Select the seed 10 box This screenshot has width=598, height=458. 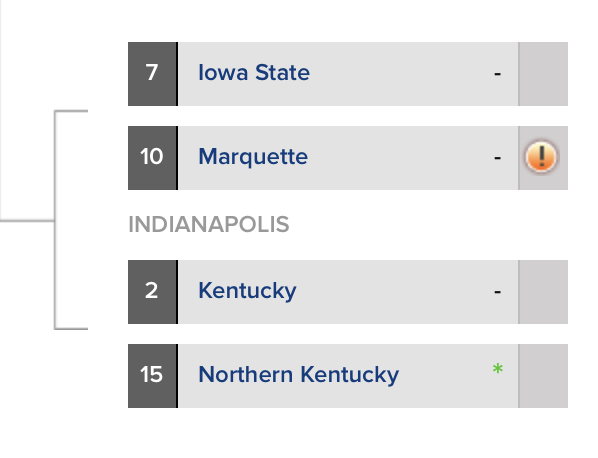point(153,158)
